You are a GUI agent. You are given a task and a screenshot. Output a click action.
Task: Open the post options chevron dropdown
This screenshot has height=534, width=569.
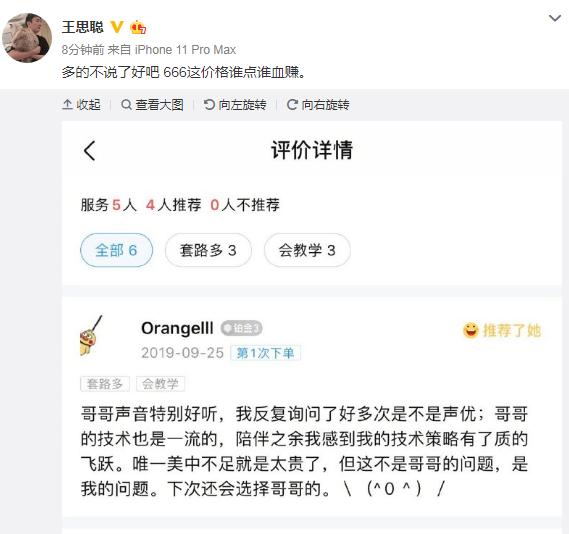click(555, 18)
